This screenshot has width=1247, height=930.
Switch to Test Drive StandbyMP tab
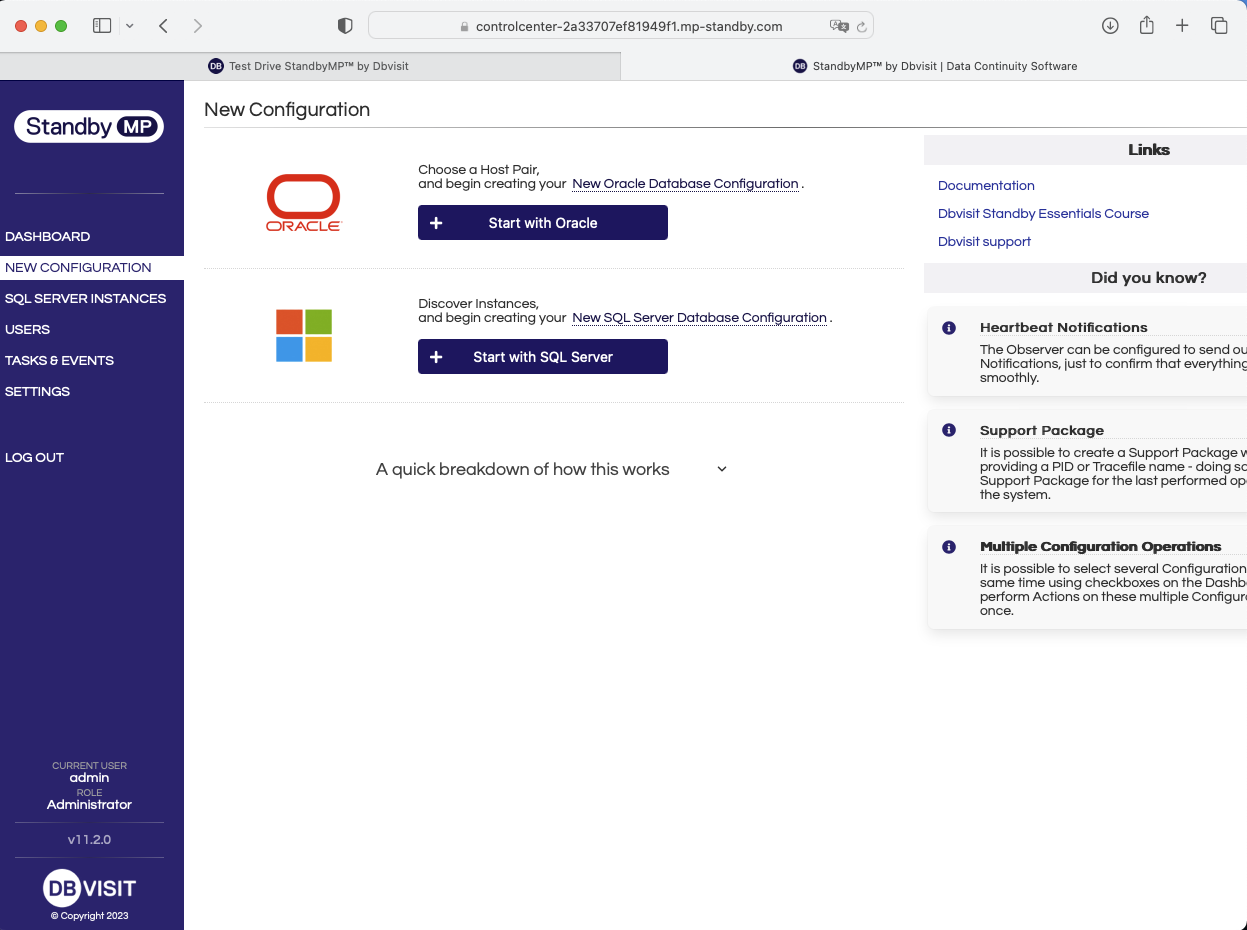[x=310, y=66]
